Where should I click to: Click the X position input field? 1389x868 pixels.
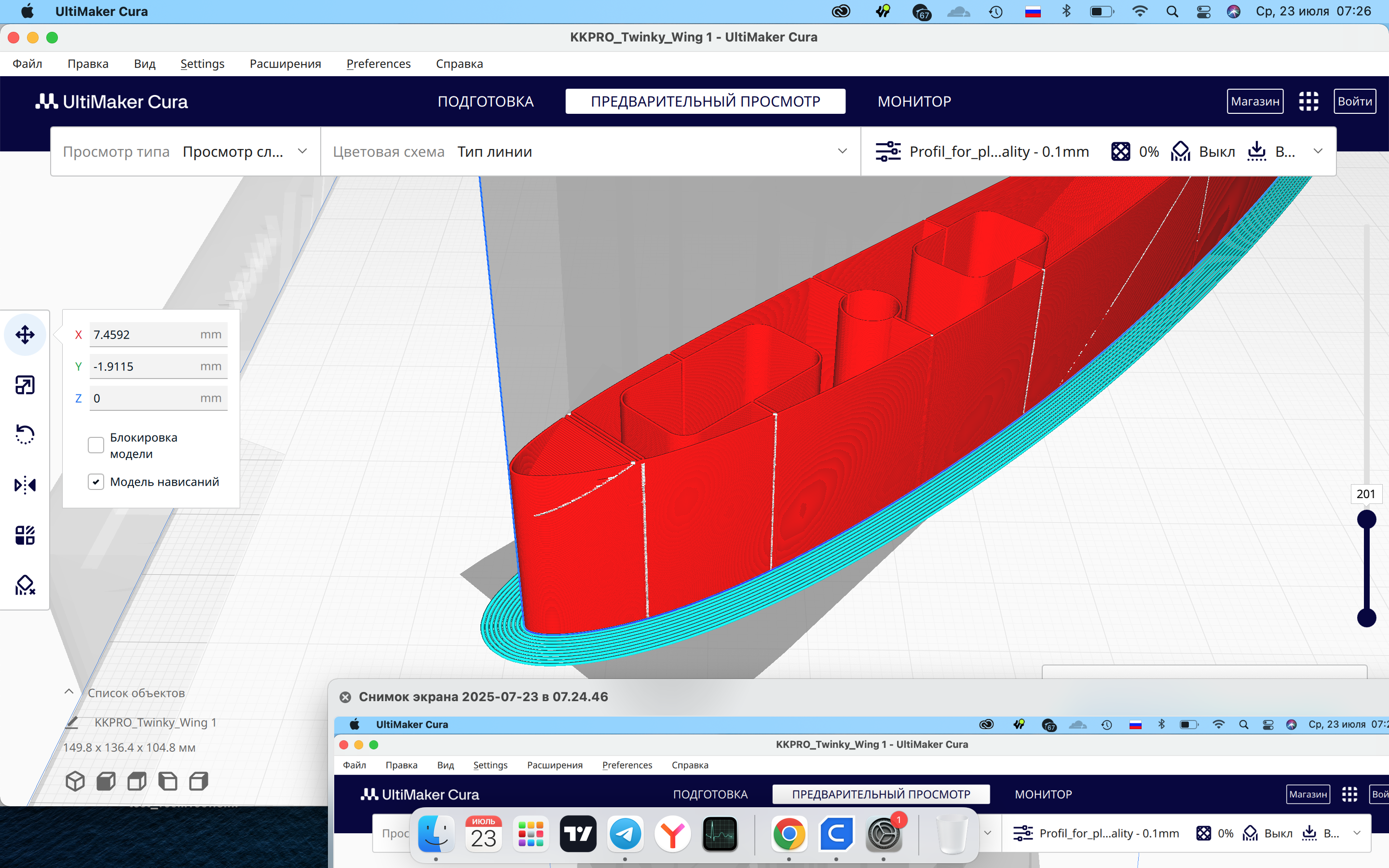[x=158, y=335]
